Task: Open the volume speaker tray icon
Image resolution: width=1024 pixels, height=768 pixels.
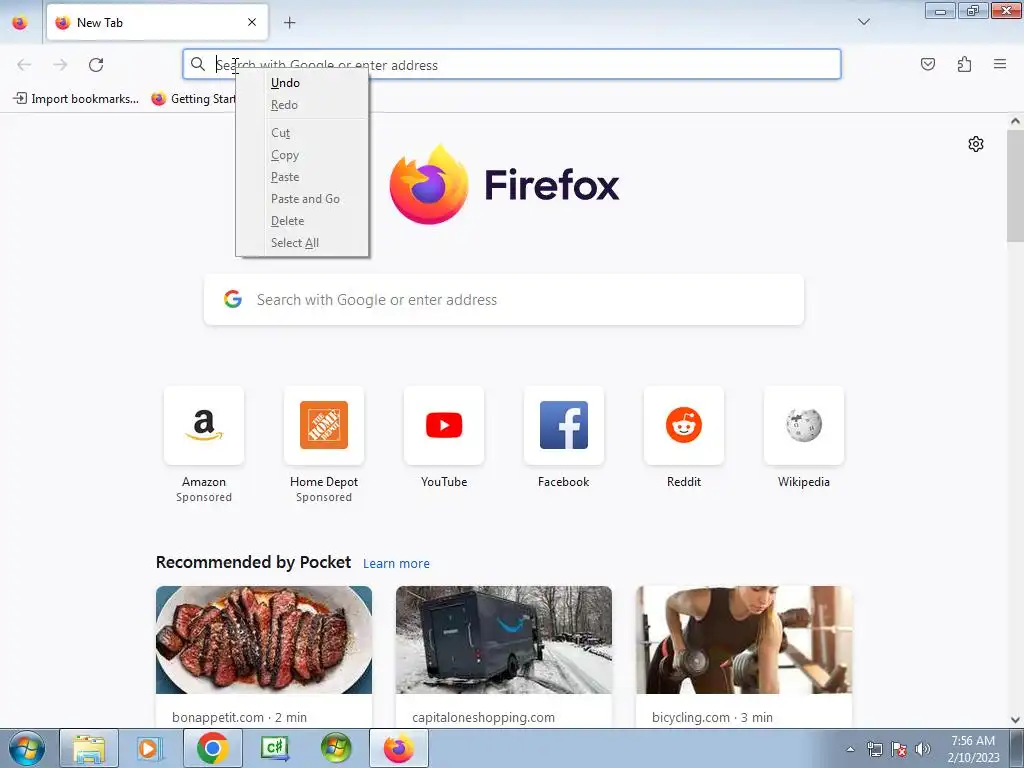Action: pos(923,749)
